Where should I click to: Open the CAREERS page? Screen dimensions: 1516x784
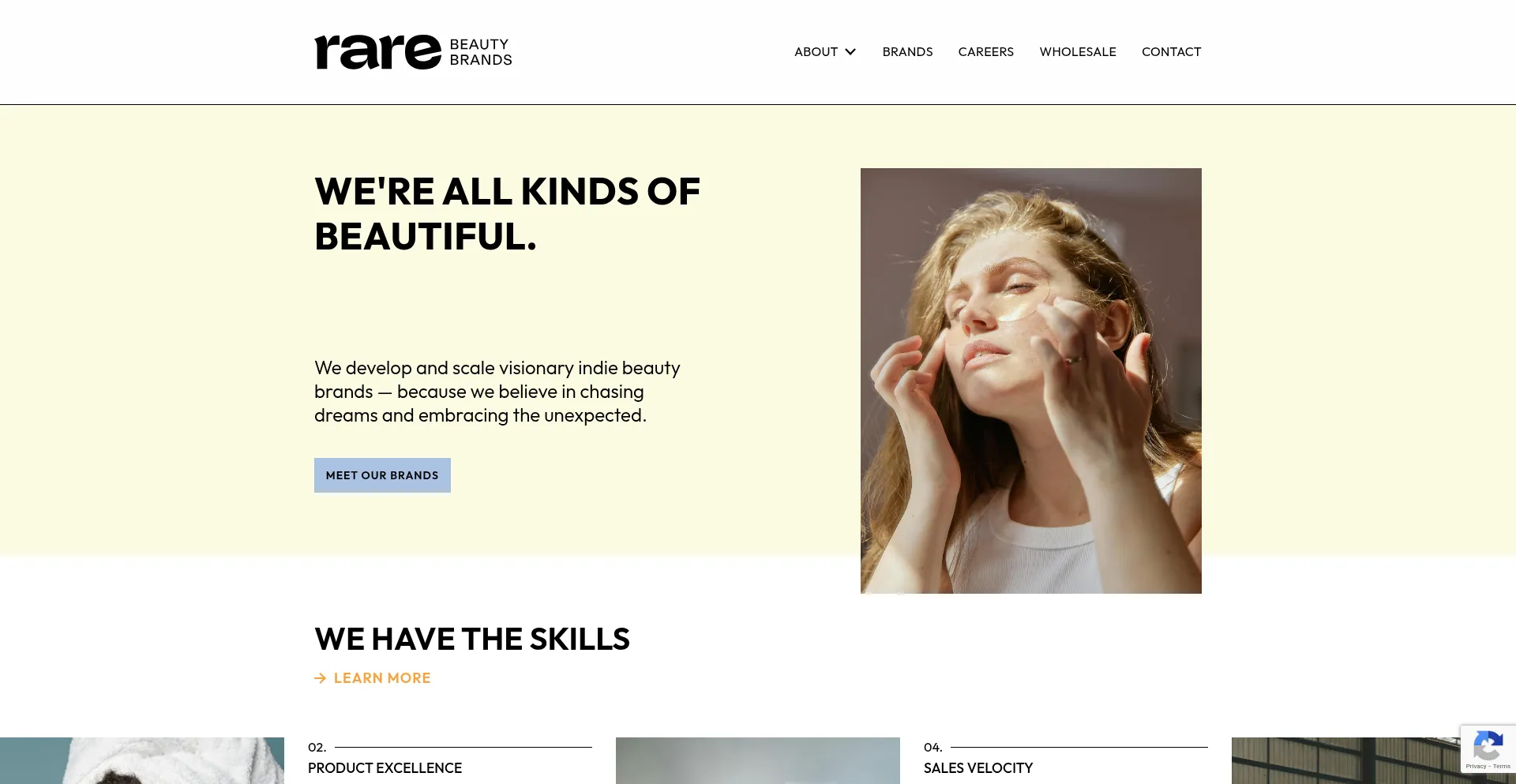tap(985, 51)
